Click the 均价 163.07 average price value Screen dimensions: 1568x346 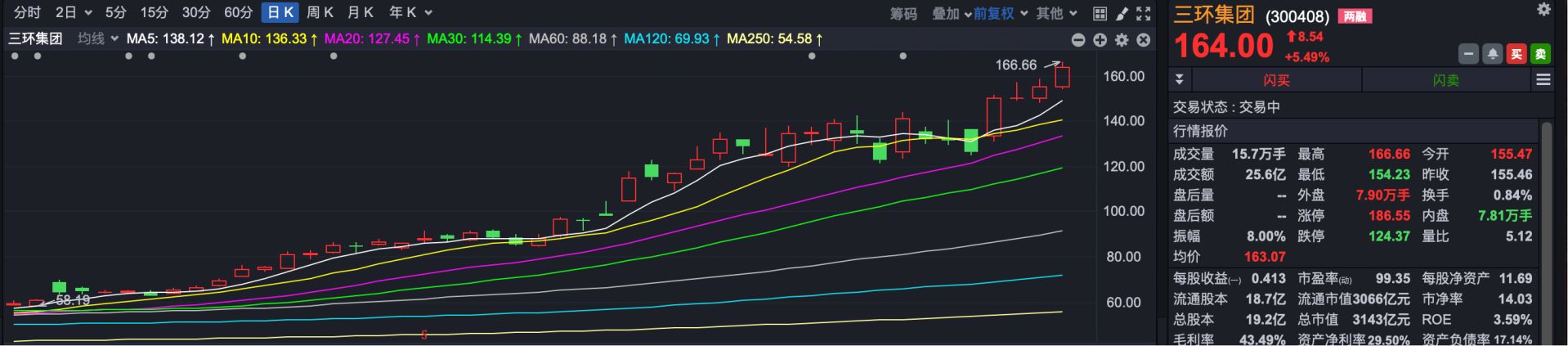[1265, 256]
